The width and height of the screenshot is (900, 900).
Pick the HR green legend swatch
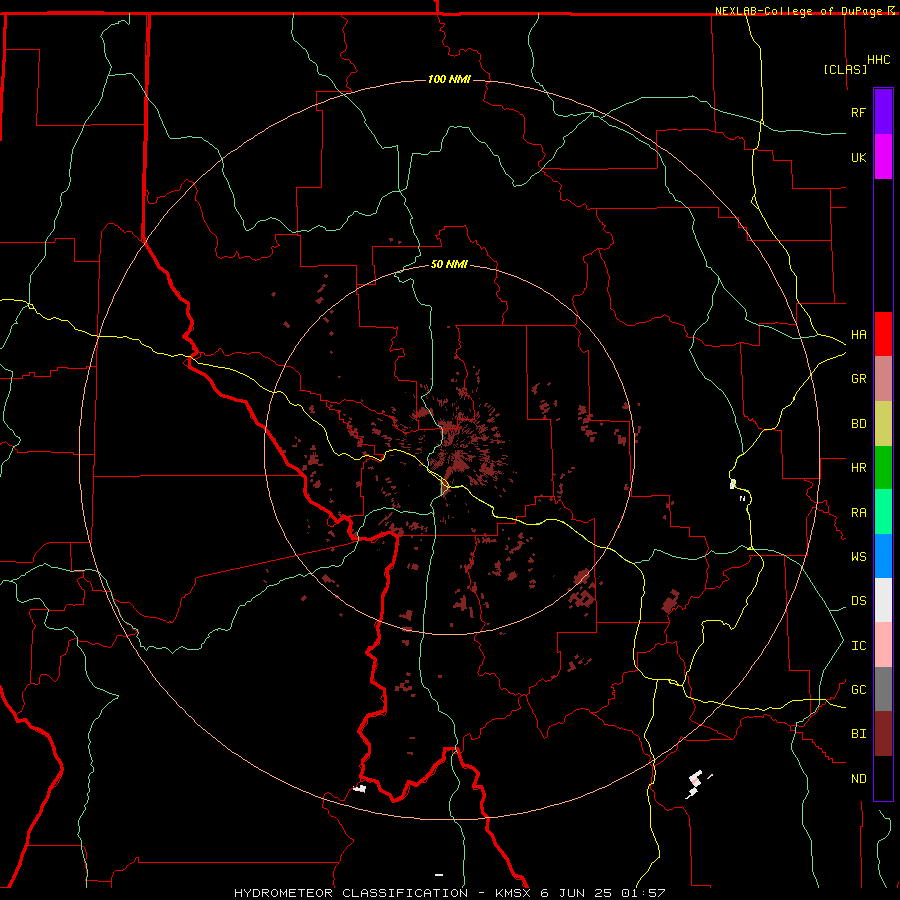point(883,468)
